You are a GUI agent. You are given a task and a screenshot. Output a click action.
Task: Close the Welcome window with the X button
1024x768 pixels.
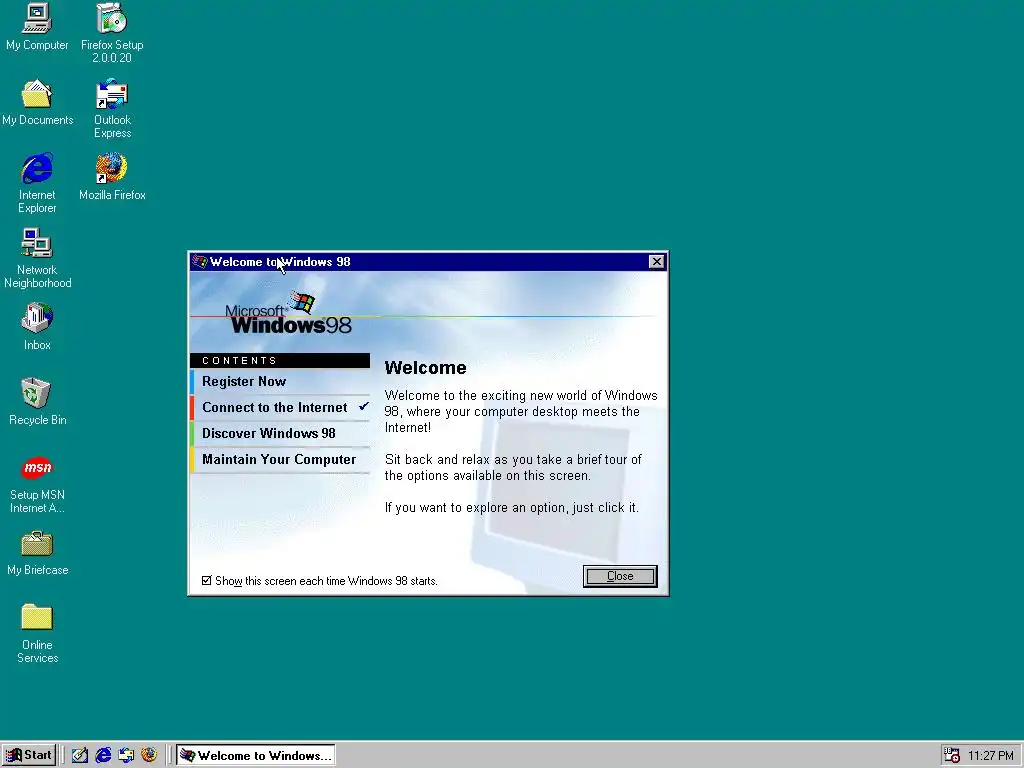pyautogui.click(x=656, y=262)
